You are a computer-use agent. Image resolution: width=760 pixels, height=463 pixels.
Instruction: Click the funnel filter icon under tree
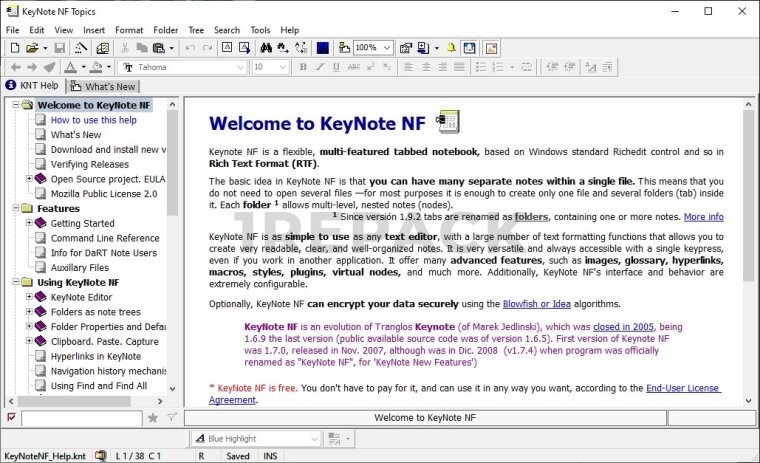tap(171, 417)
